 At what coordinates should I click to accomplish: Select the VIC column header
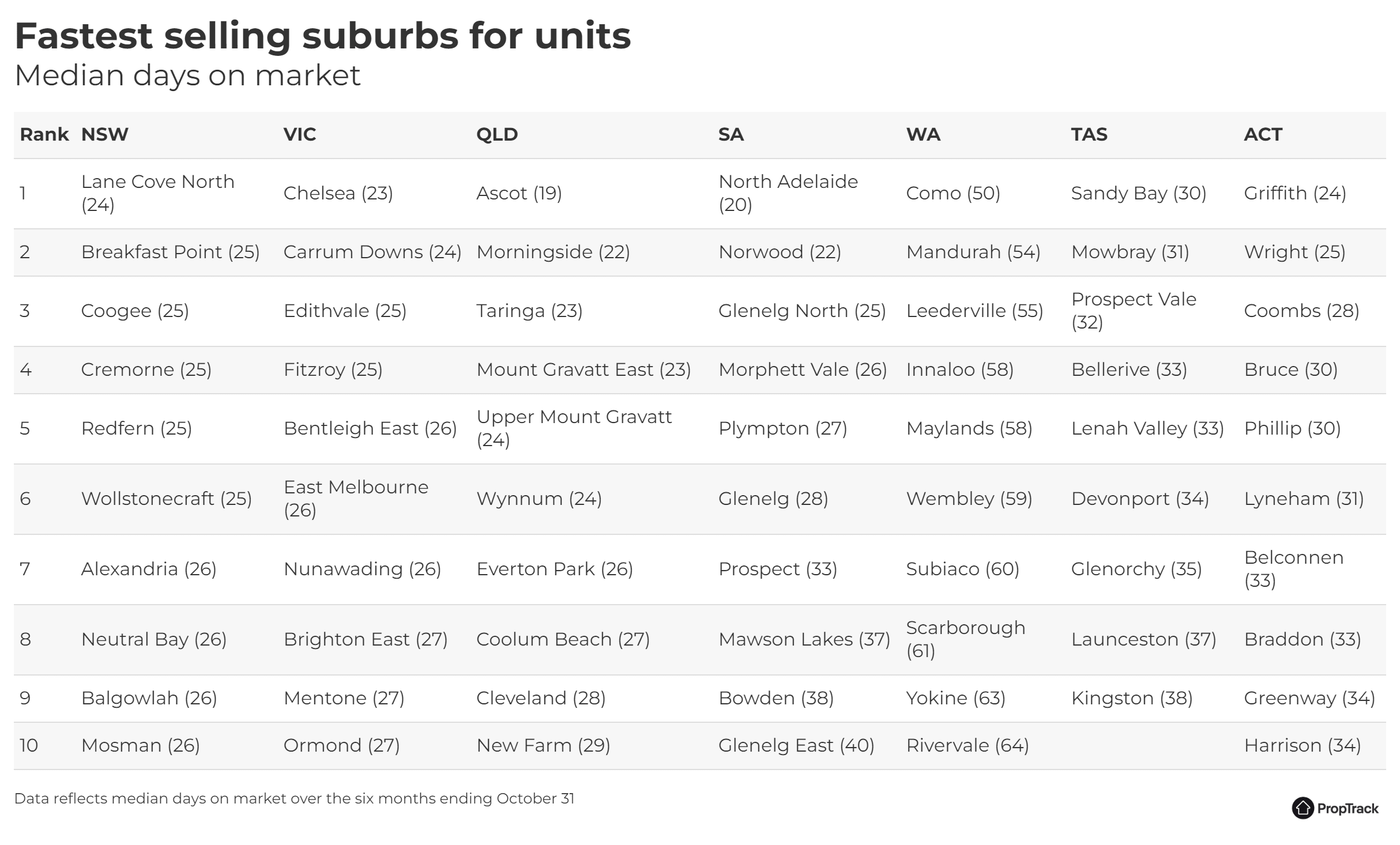pos(300,134)
